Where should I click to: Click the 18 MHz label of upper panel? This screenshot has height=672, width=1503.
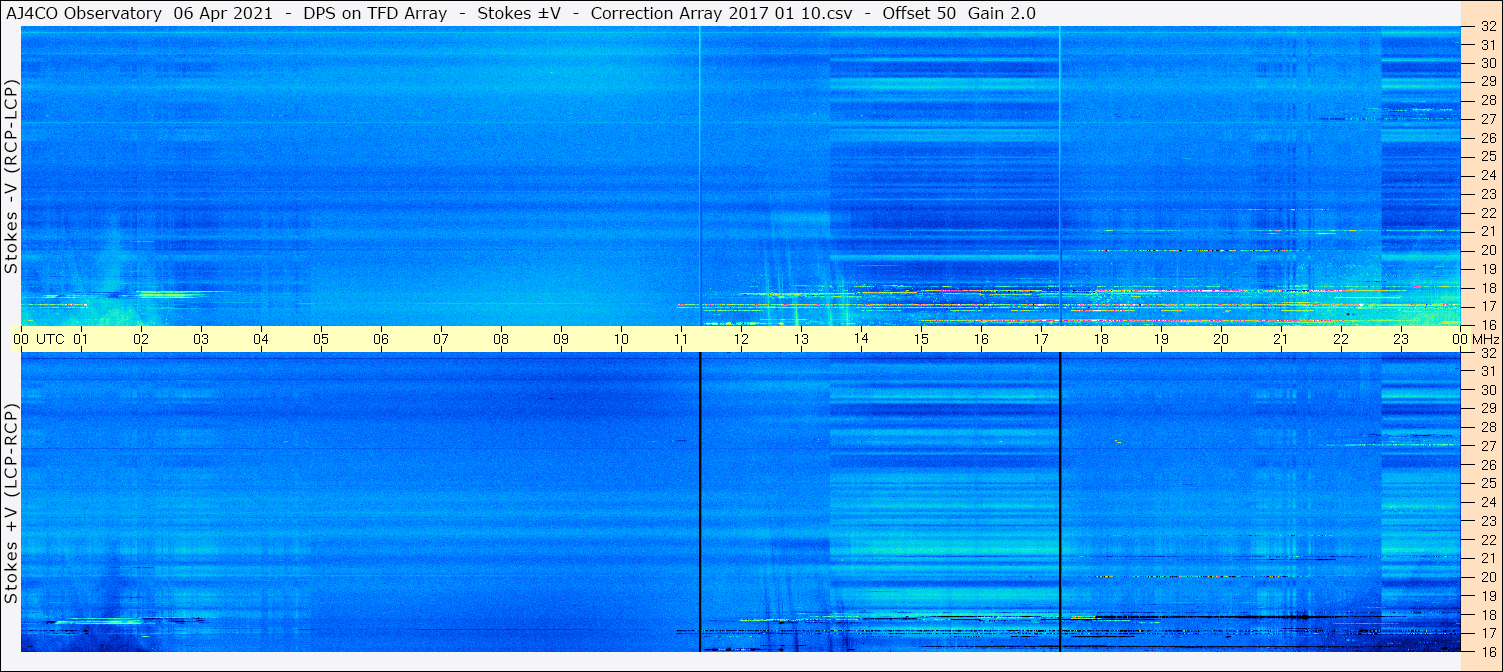point(1487,288)
